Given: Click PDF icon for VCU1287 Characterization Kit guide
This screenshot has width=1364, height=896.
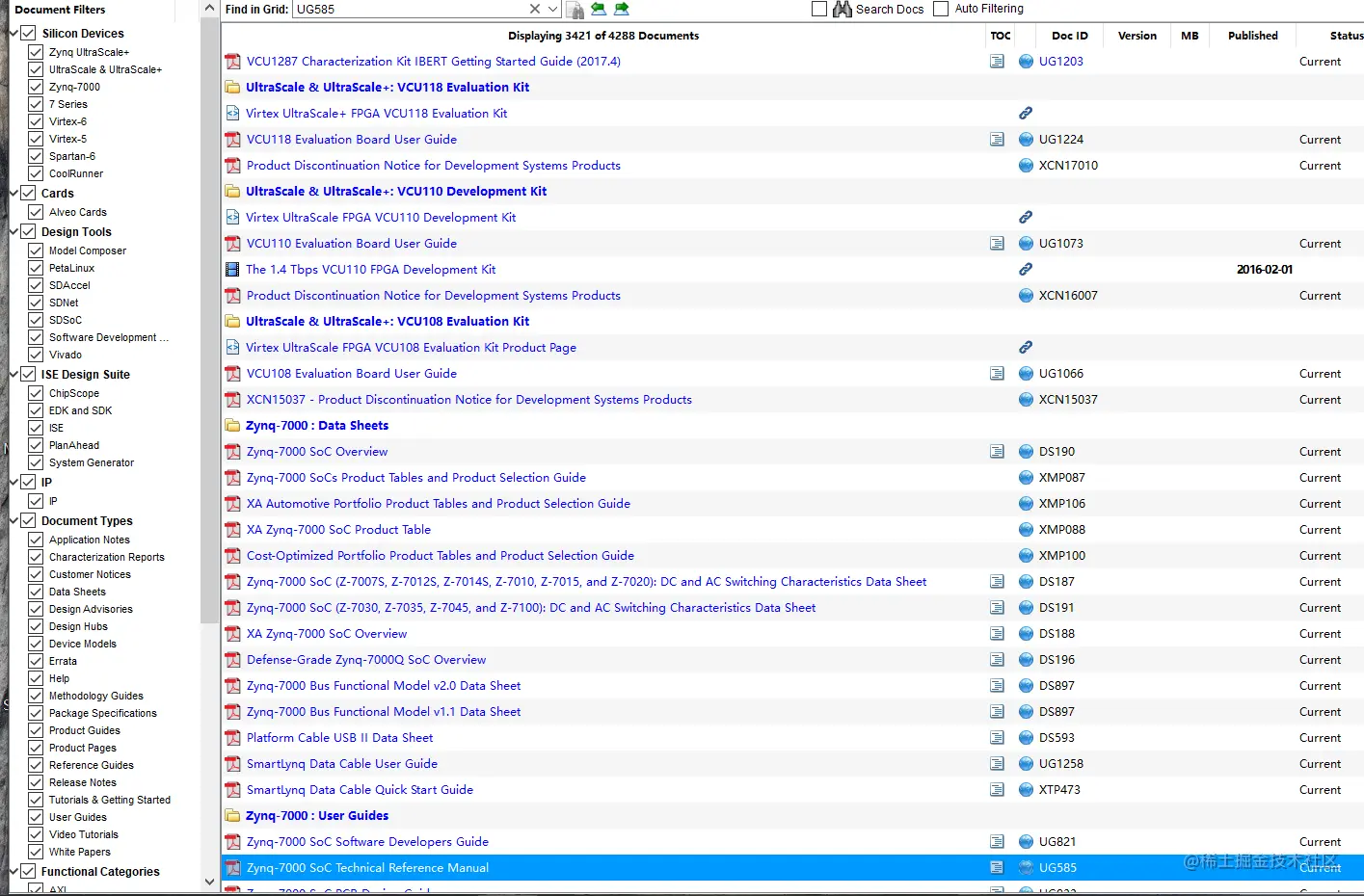Looking at the screenshot, I should click(x=232, y=62).
